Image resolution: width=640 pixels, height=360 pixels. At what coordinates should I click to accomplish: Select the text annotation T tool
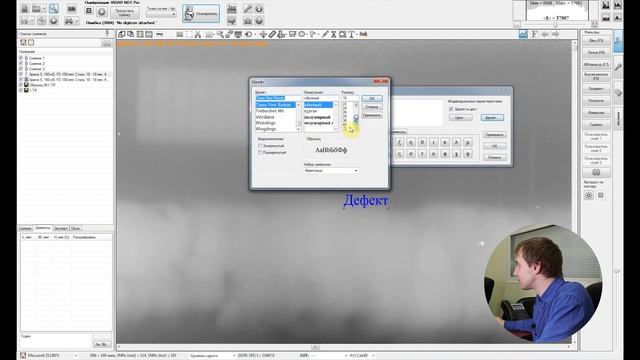click(x=351, y=35)
